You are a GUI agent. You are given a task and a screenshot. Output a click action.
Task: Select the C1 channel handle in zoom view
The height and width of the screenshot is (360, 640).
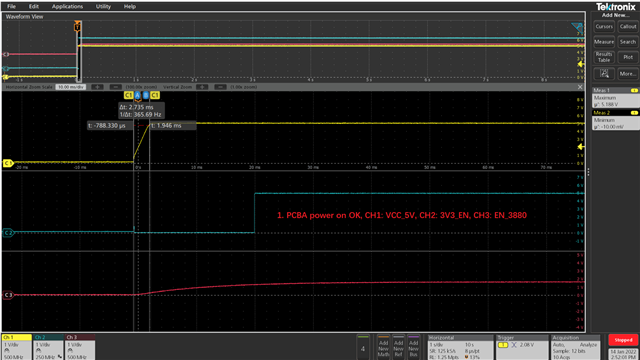point(8,163)
